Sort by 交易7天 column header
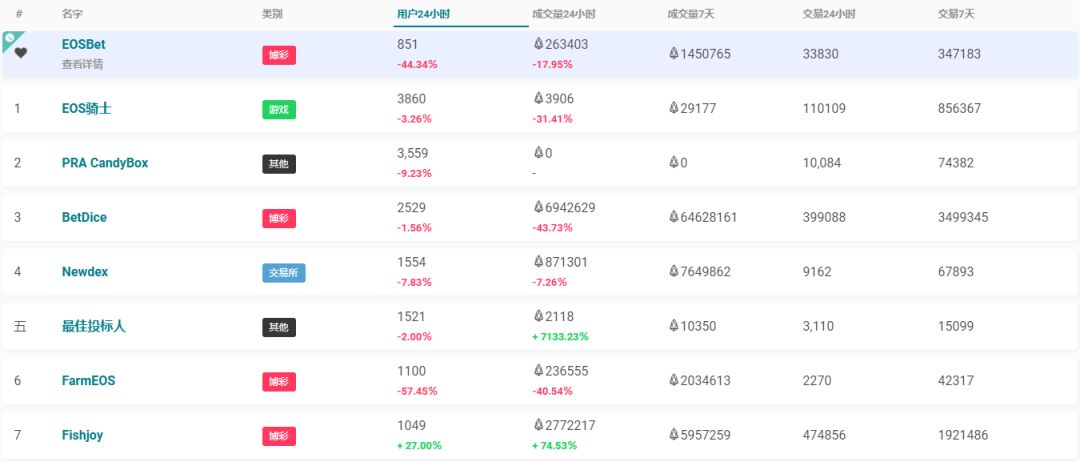This screenshot has width=1080, height=462. (x=955, y=14)
